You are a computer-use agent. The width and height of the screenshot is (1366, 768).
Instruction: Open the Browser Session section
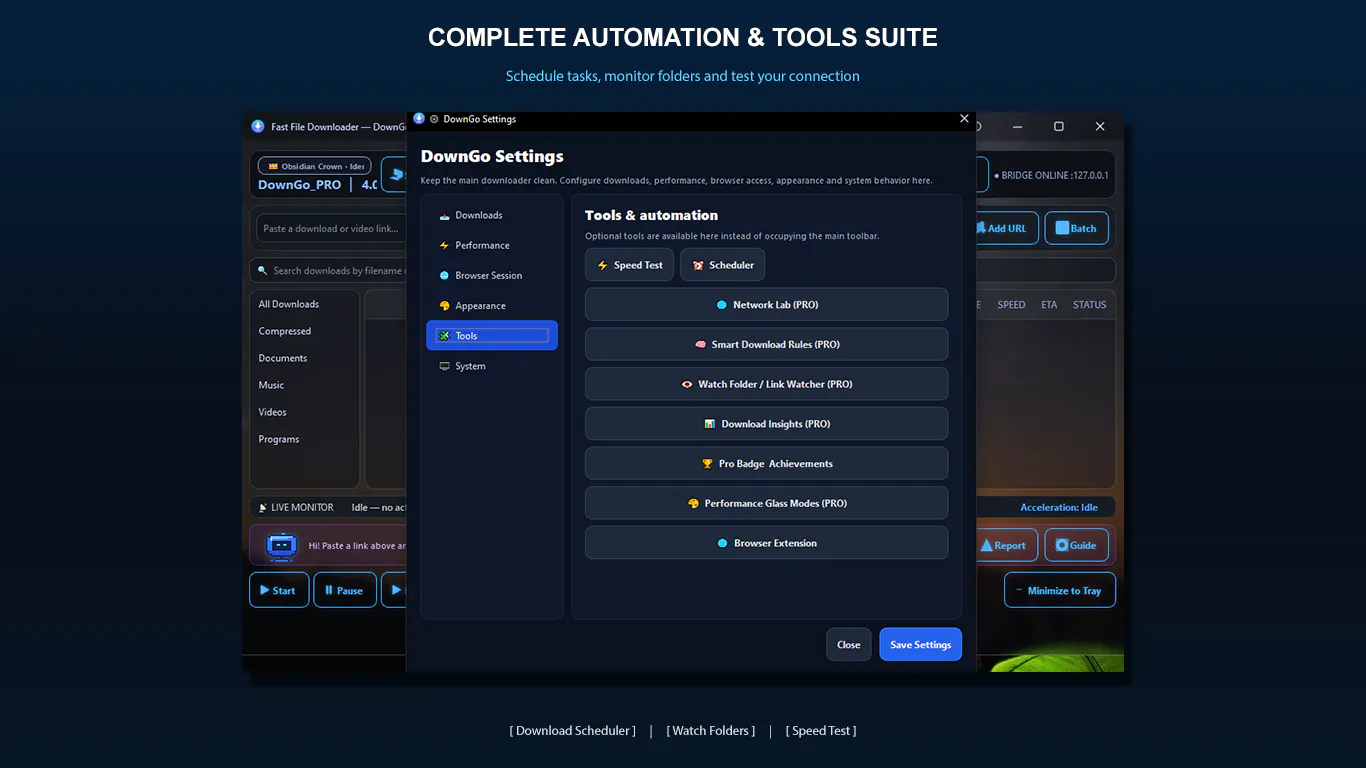(x=491, y=275)
